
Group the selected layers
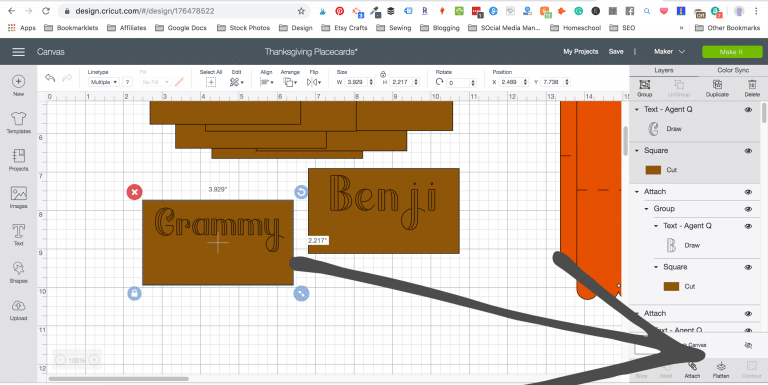pyautogui.click(x=645, y=88)
